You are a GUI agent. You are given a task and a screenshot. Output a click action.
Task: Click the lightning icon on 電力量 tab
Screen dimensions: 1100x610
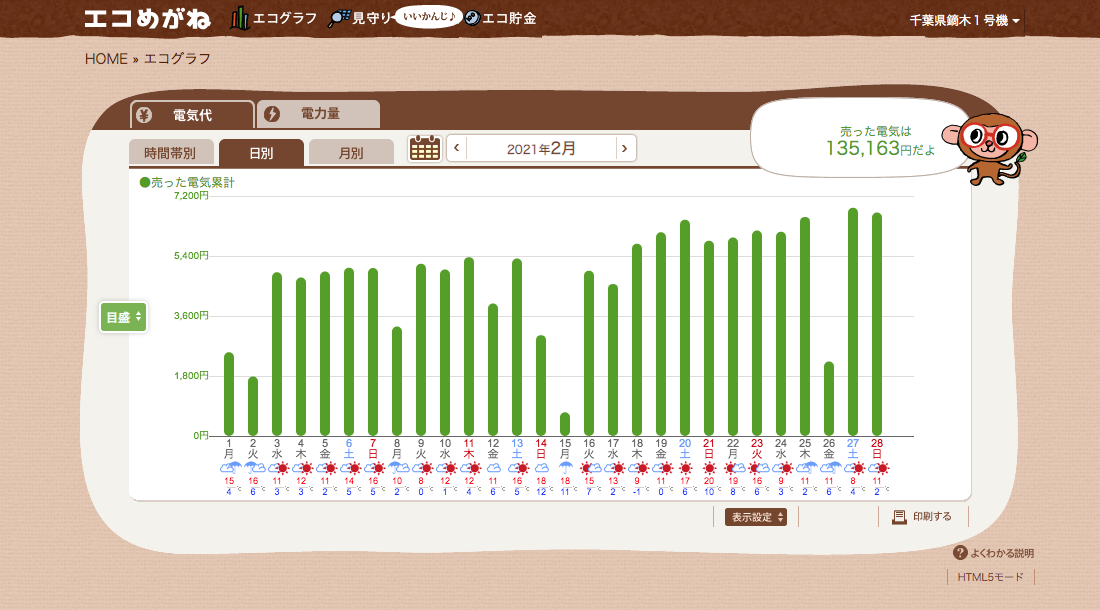(272, 114)
